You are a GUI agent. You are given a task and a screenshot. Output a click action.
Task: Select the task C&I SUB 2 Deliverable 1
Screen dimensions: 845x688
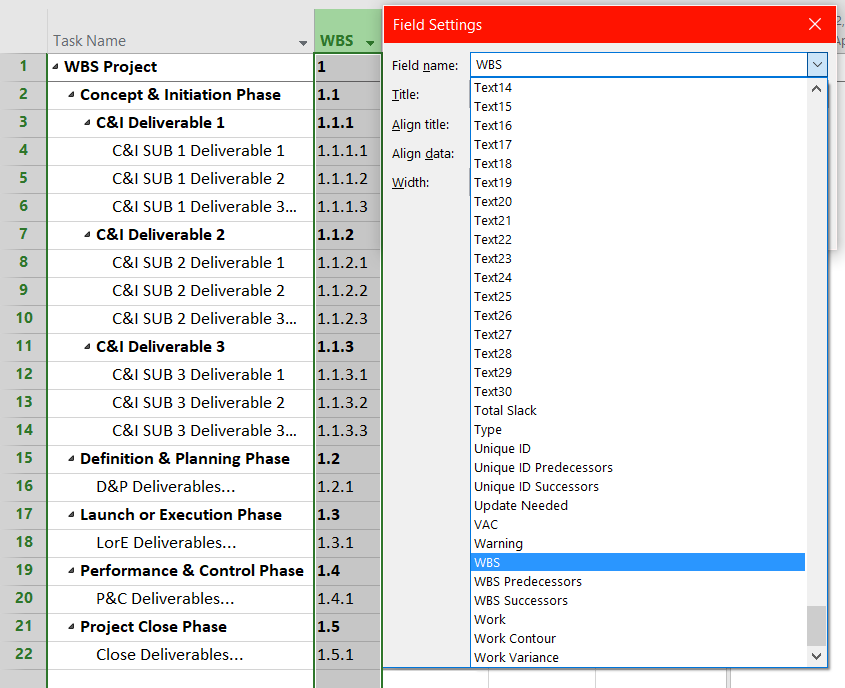[198, 263]
